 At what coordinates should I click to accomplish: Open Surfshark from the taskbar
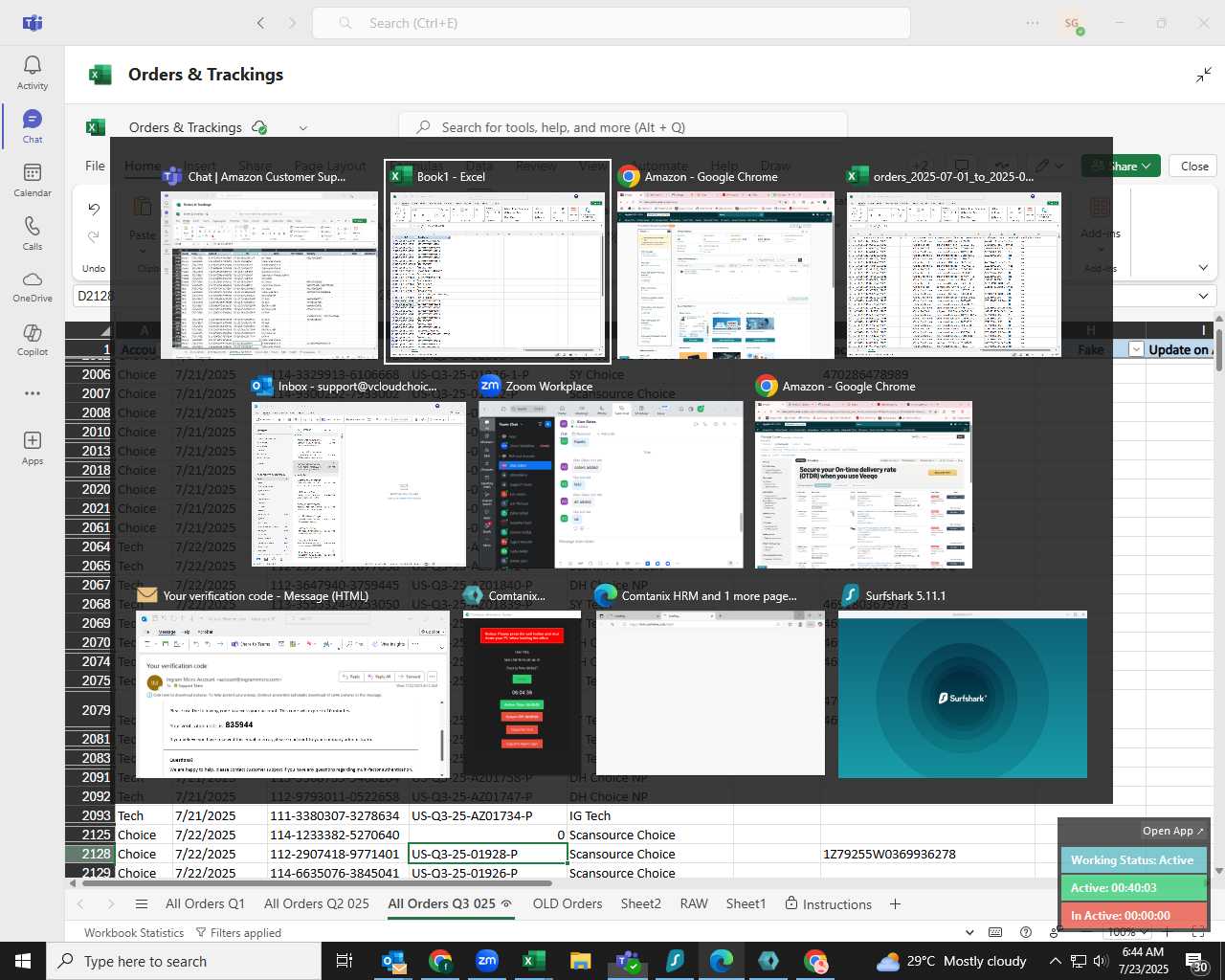click(x=674, y=961)
